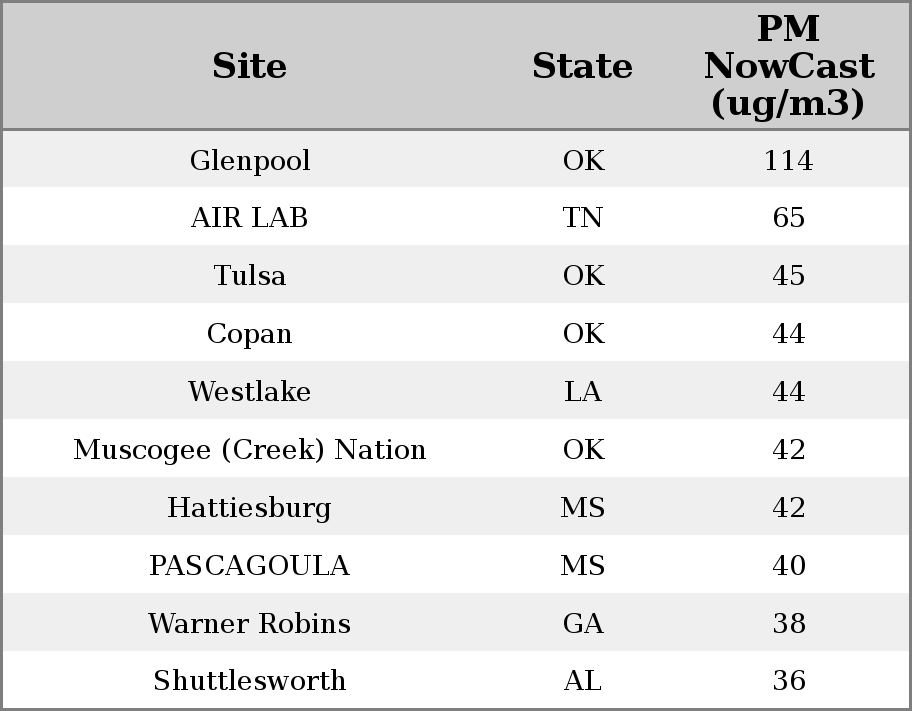This screenshot has width=912, height=711.
Task: Click the Muscogee (Creek) Nation cell
Action: [x=250, y=450]
